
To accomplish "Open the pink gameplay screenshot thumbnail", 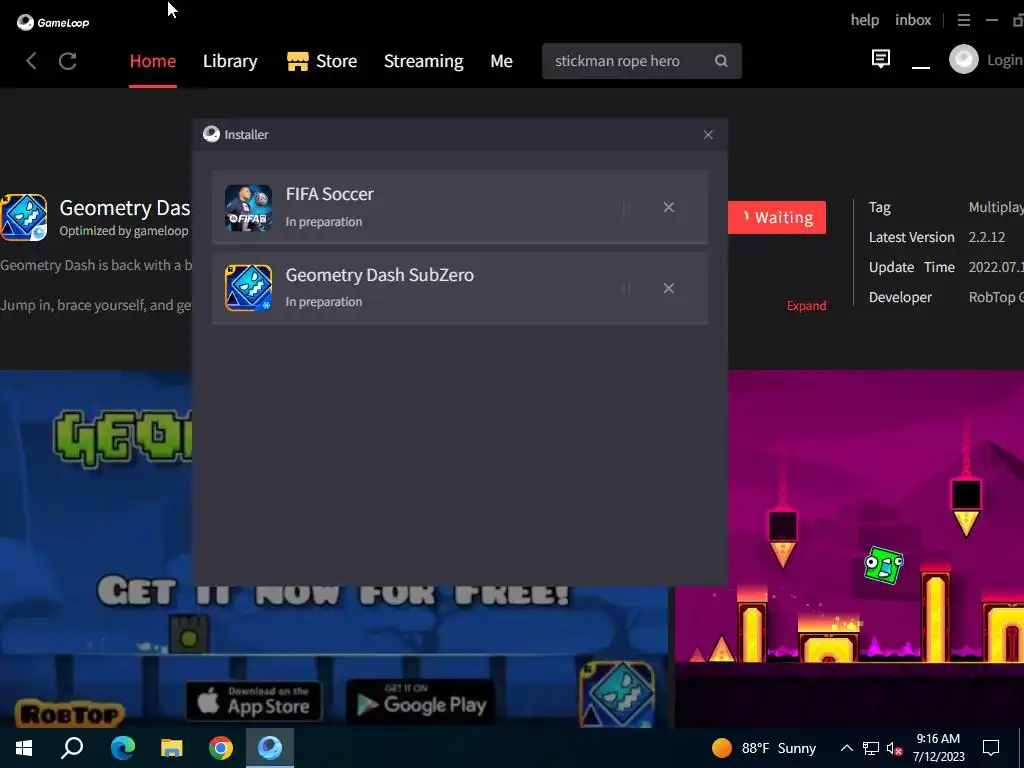I will coord(849,549).
